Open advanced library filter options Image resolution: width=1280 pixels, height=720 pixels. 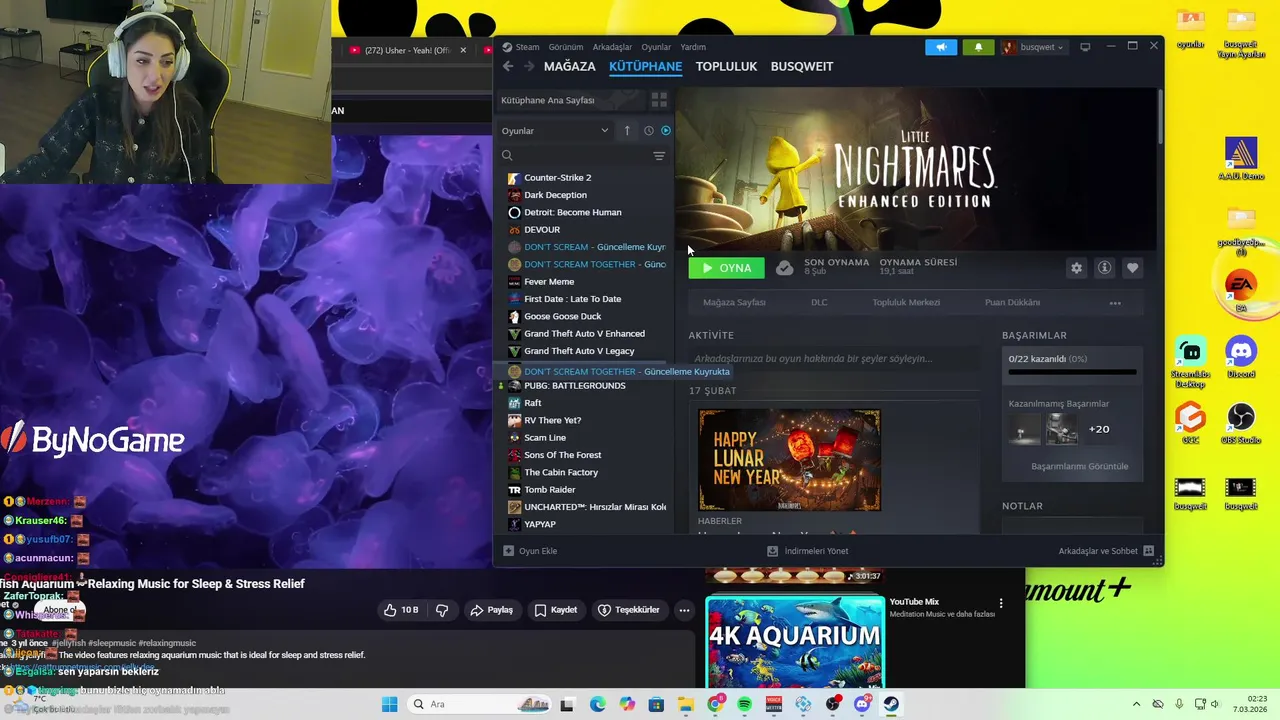659,156
